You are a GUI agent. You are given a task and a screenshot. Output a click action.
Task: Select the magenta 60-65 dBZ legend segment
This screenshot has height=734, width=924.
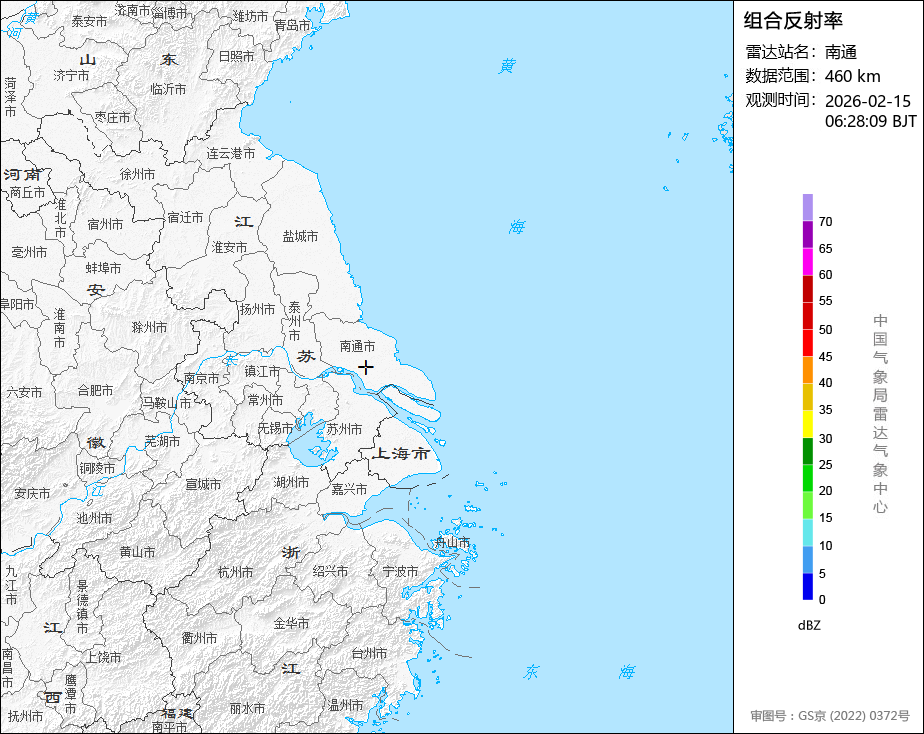(807, 262)
